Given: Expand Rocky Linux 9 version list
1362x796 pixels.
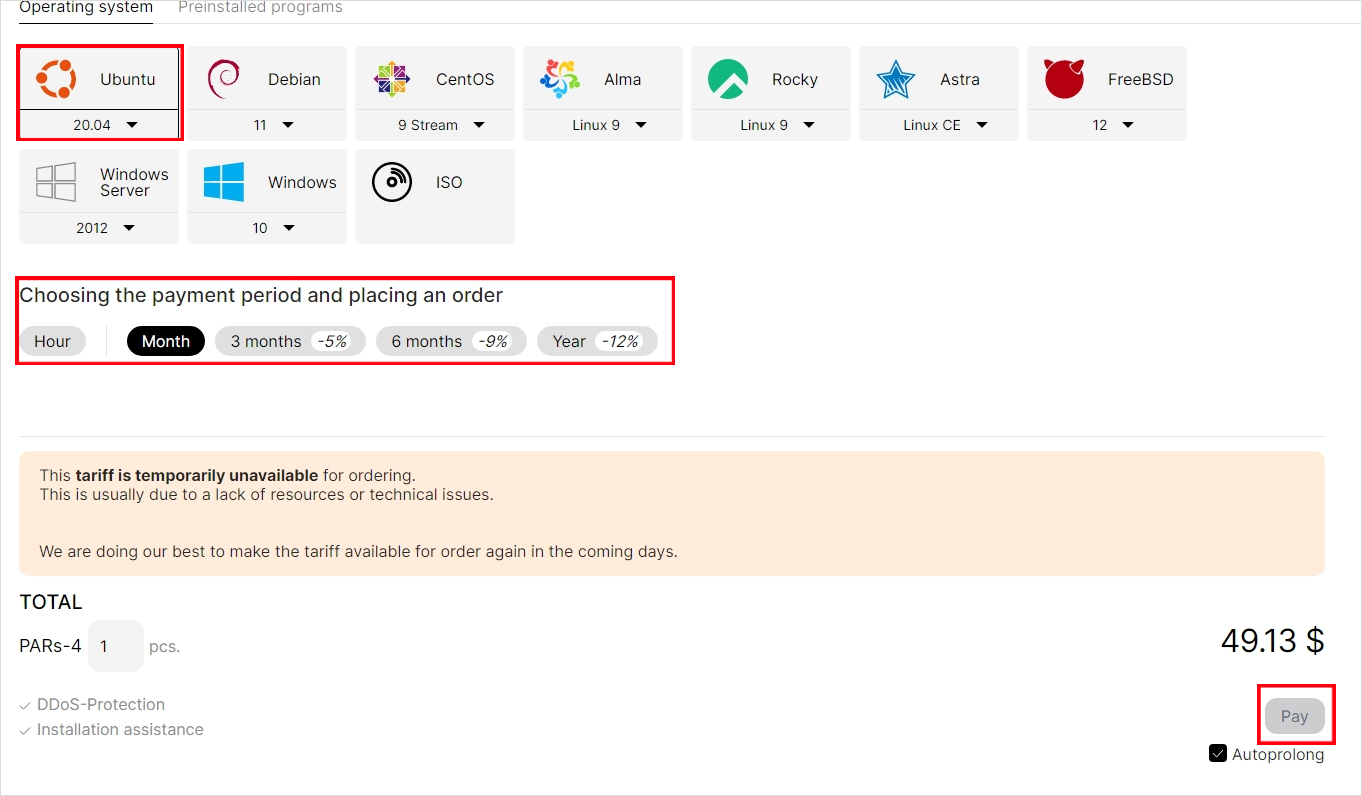Looking at the screenshot, I should (771, 125).
